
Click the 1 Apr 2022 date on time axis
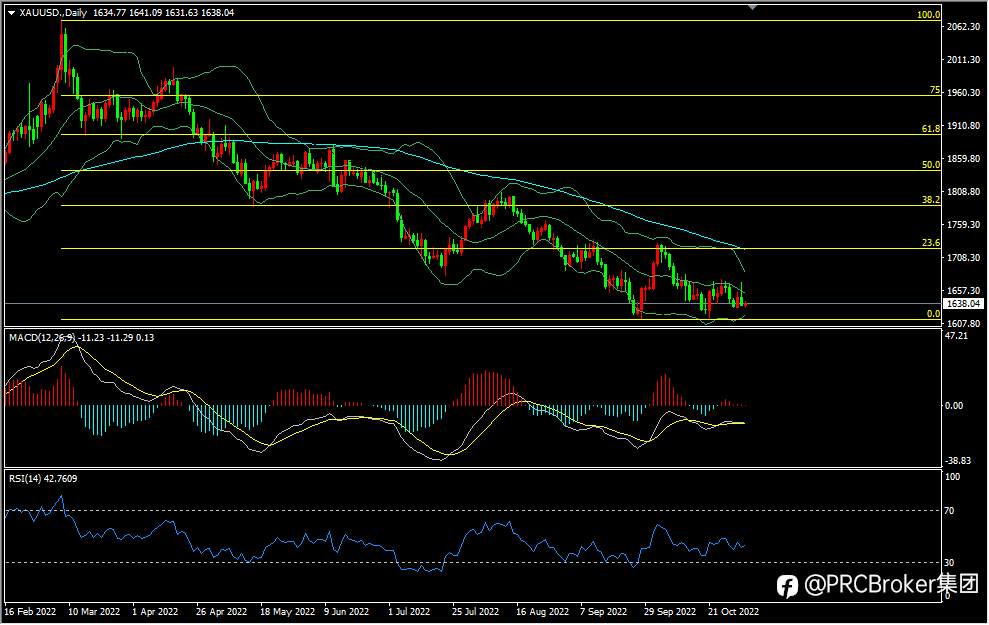click(155, 612)
